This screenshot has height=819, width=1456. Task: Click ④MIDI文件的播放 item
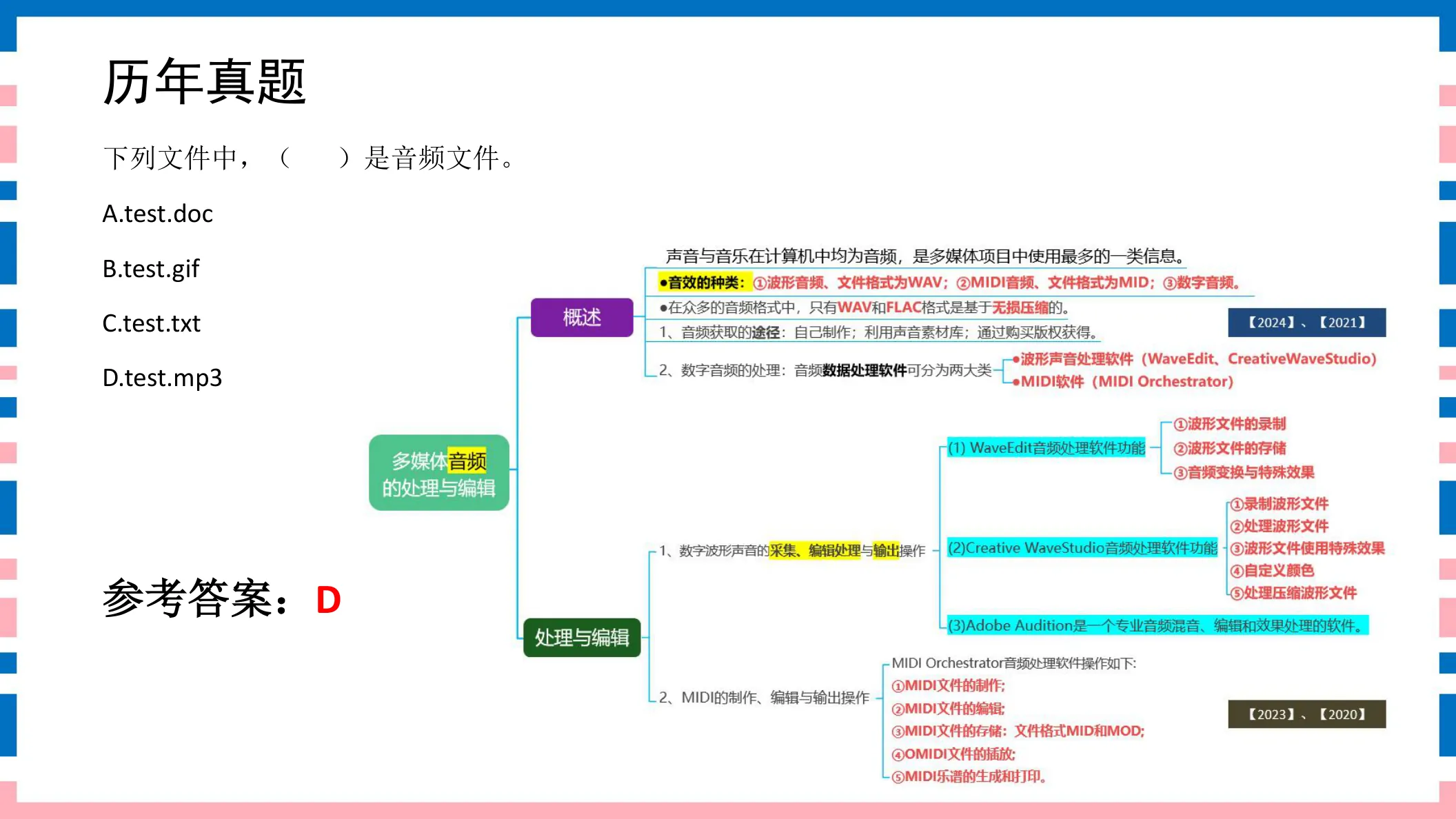(953, 754)
